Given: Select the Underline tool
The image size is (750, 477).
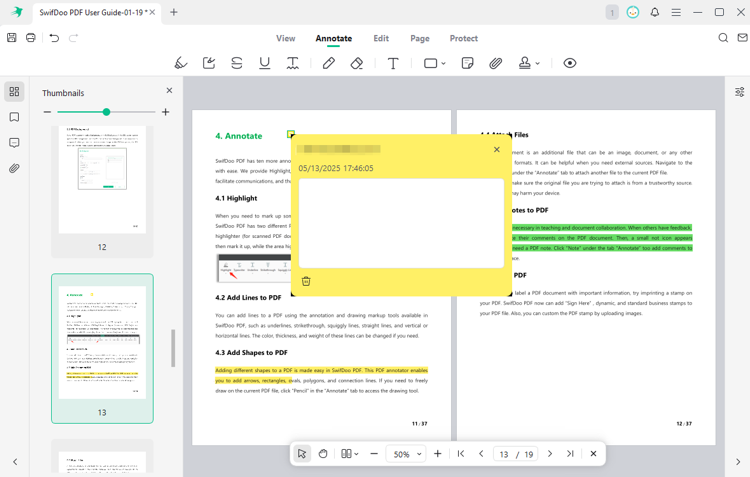Looking at the screenshot, I should pyautogui.click(x=265, y=63).
